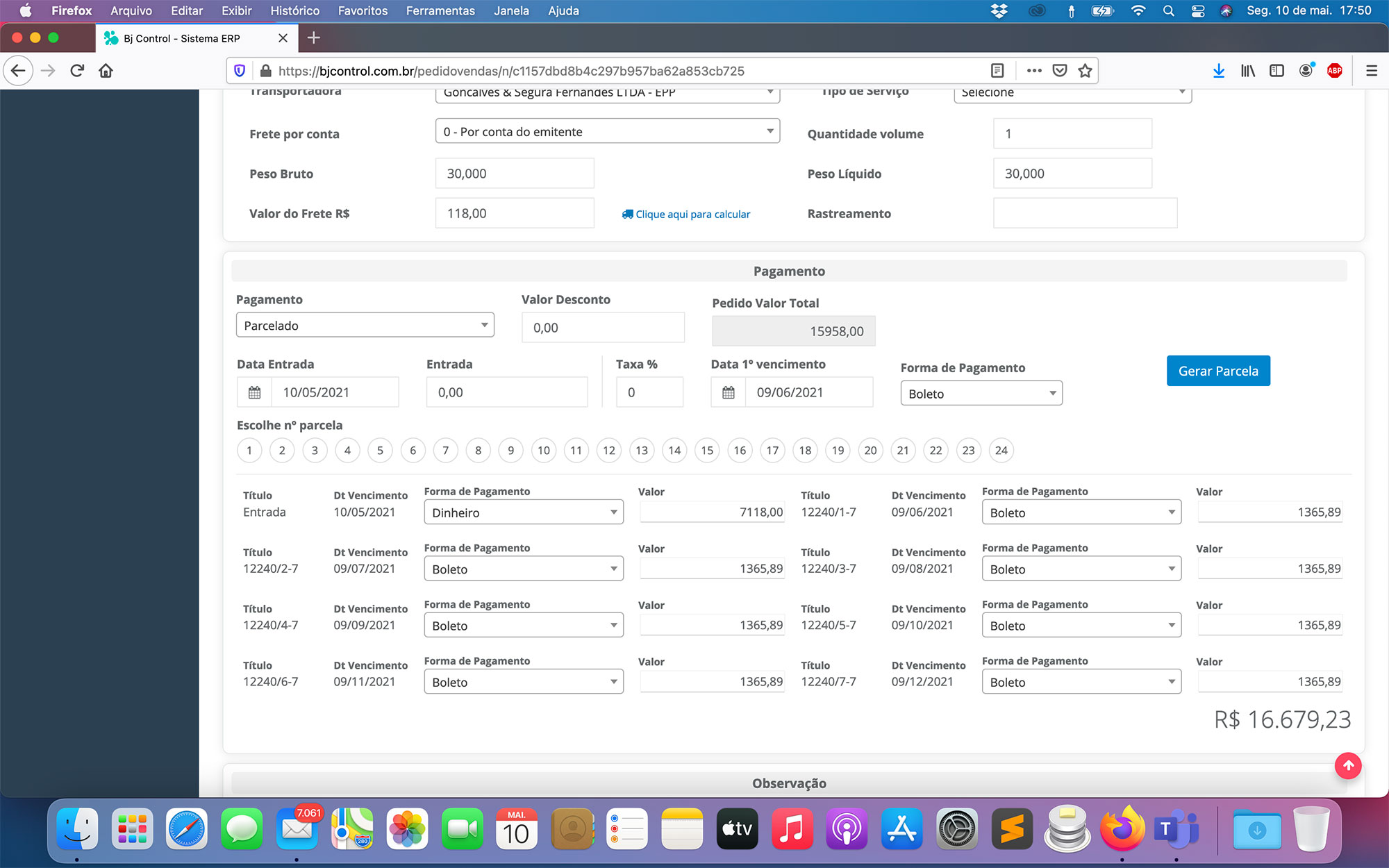The height and width of the screenshot is (868, 1389).
Task: Open the Histórico menu in menu bar
Action: tap(294, 11)
